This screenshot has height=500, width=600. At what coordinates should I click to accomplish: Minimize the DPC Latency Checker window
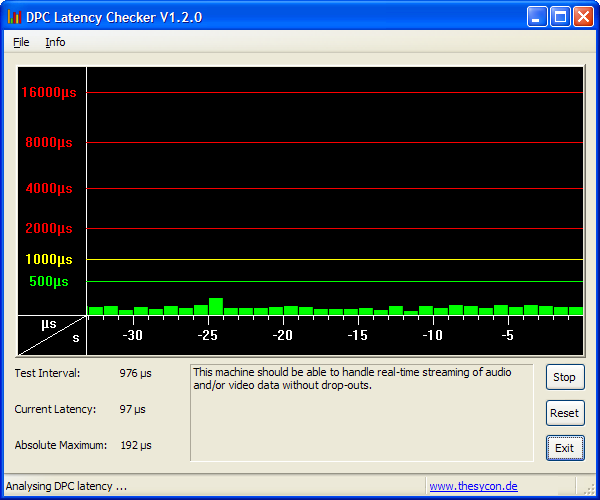point(536,17)
